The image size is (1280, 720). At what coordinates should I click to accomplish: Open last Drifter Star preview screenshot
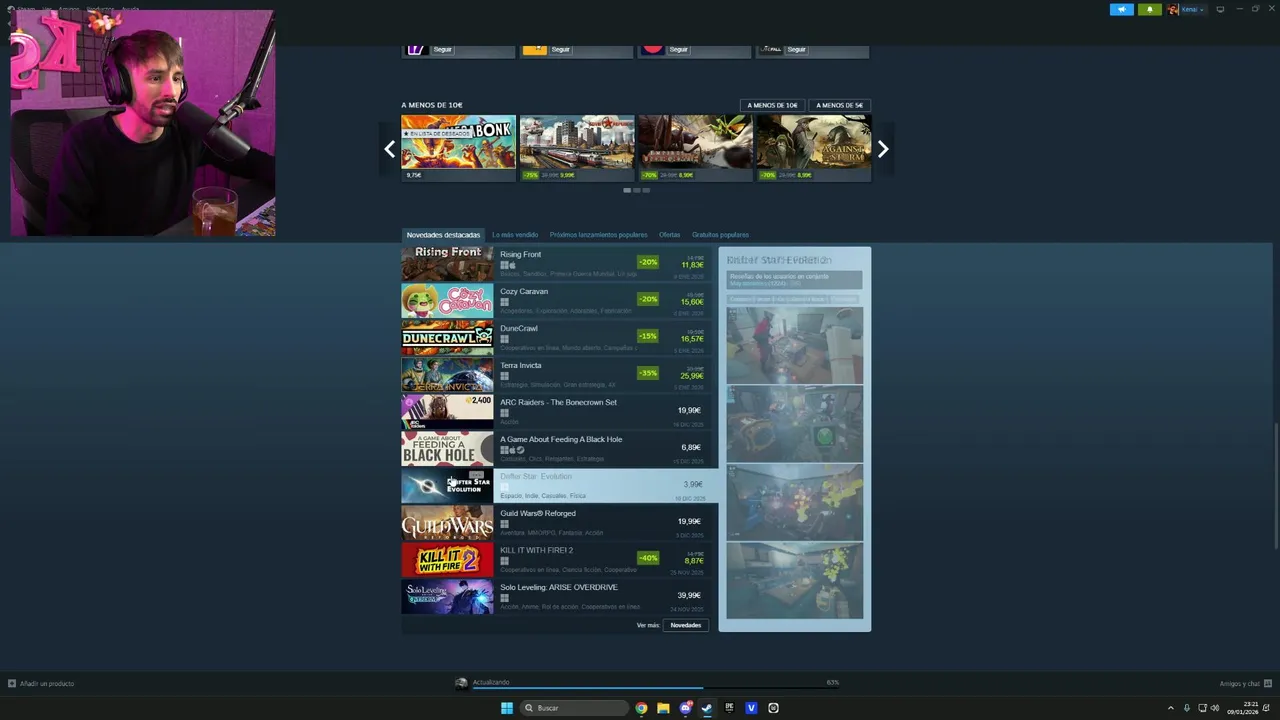[x=795, y=580]
